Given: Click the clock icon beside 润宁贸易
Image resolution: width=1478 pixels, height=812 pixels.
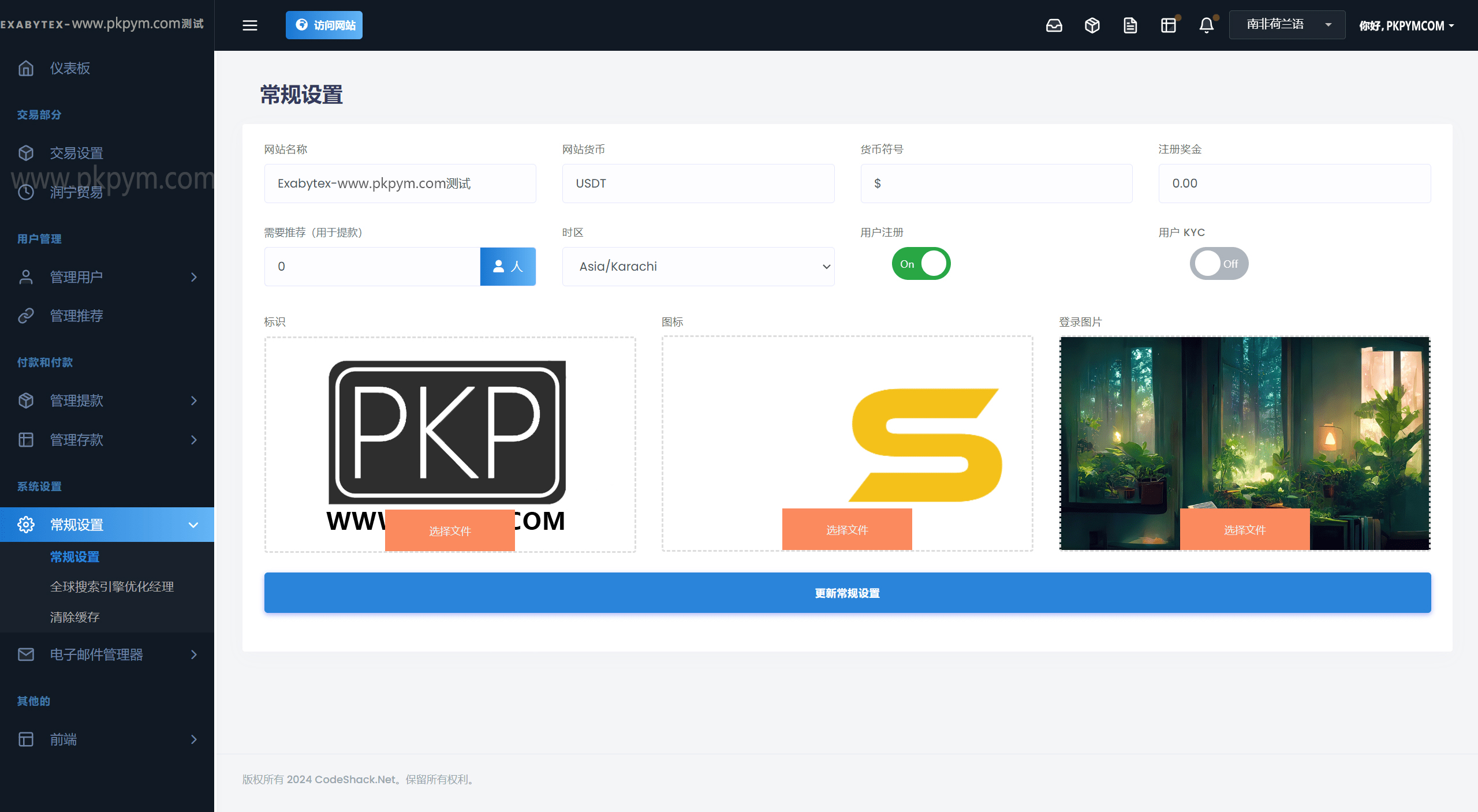Looking at the screenshot, I should pyautogui.click(x=26, y=192).
